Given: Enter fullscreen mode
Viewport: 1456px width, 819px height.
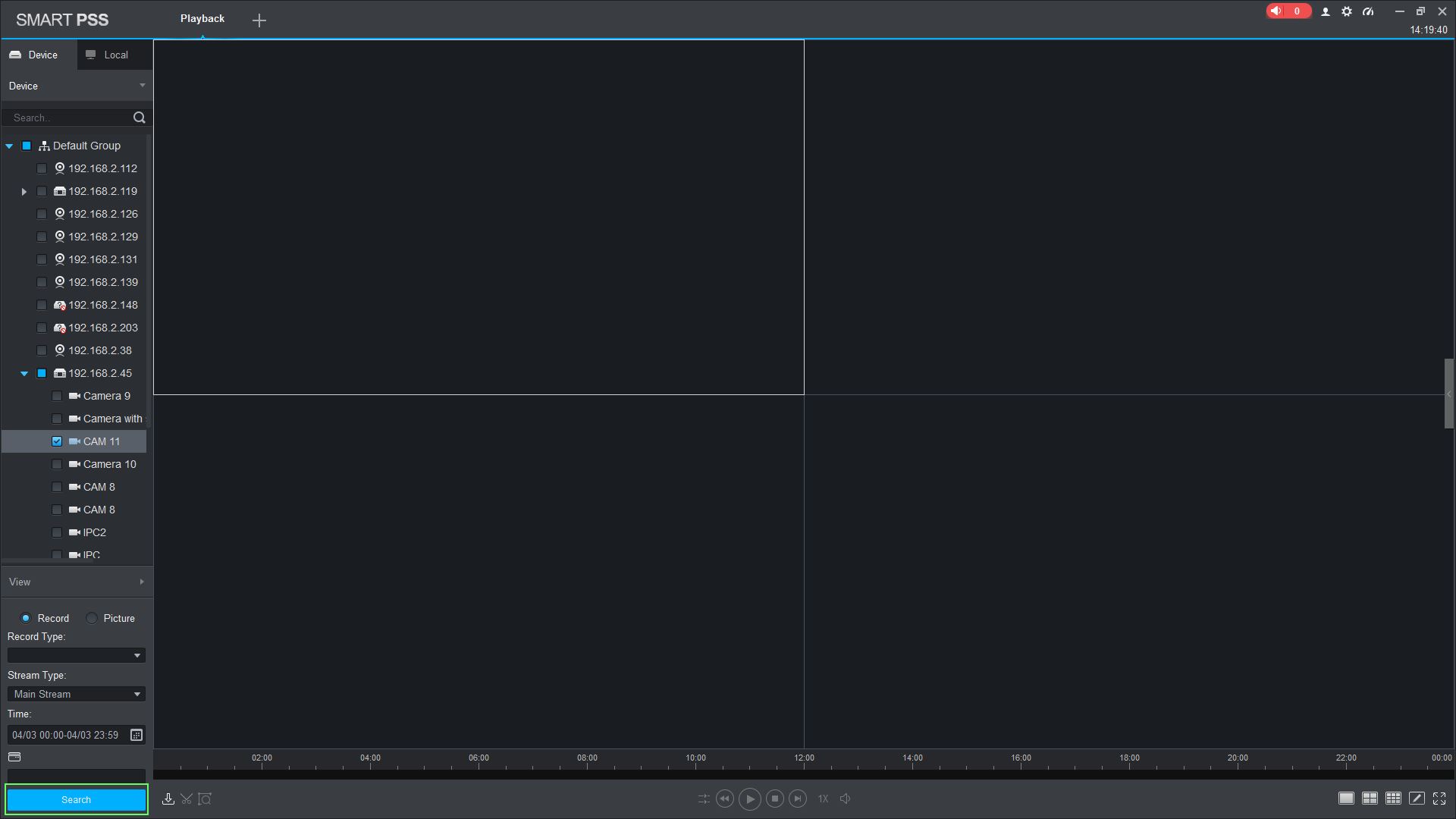Looking at the screenshot, I should pos(1439,799).
